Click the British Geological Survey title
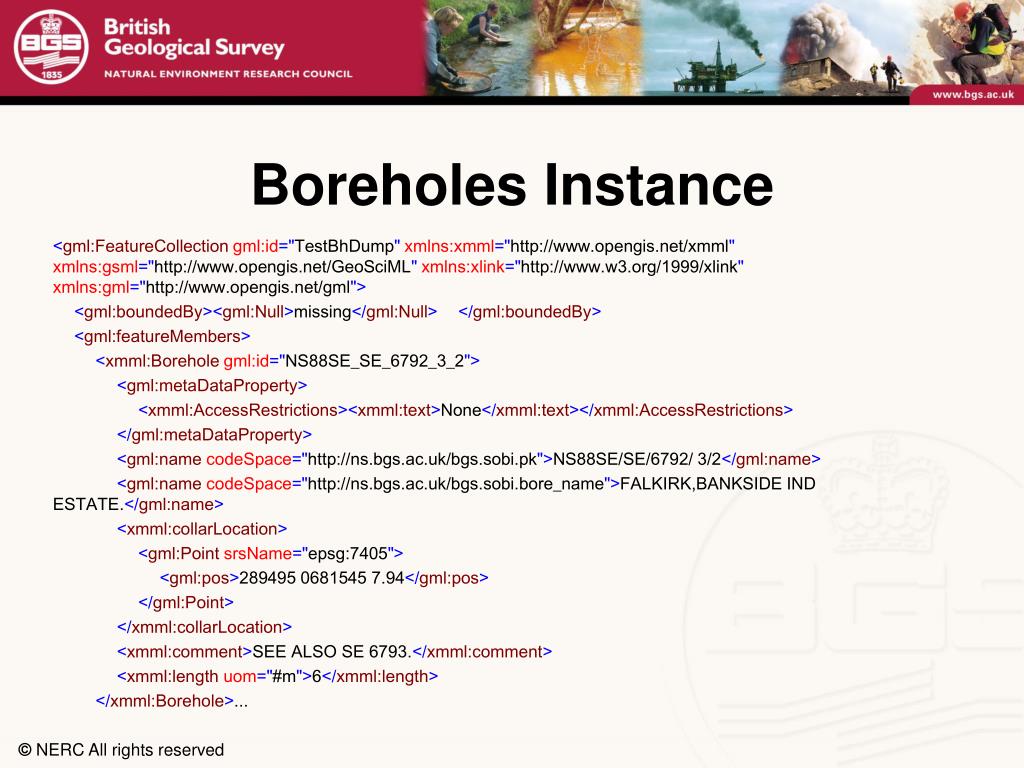This screenshot has height=768, width=1024. 194,38
